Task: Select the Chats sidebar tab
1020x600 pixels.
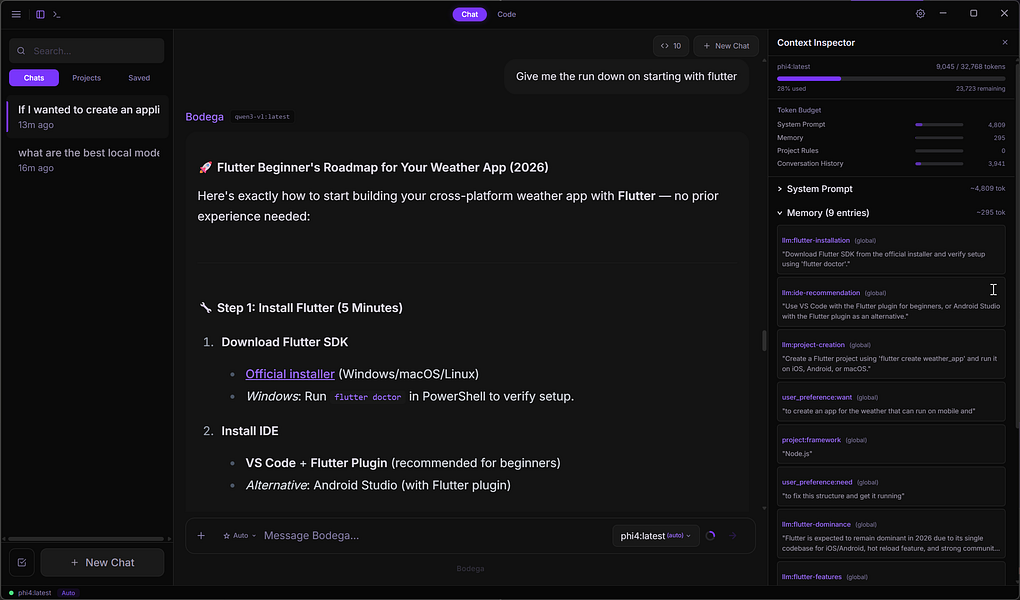Action: coord(34,78)
